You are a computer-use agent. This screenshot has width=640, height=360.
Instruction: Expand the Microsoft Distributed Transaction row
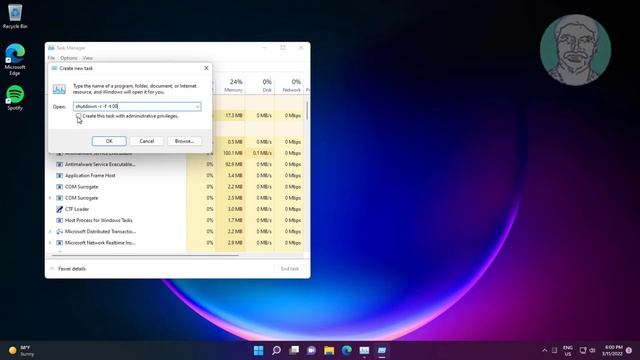click(x=50, y=231)
